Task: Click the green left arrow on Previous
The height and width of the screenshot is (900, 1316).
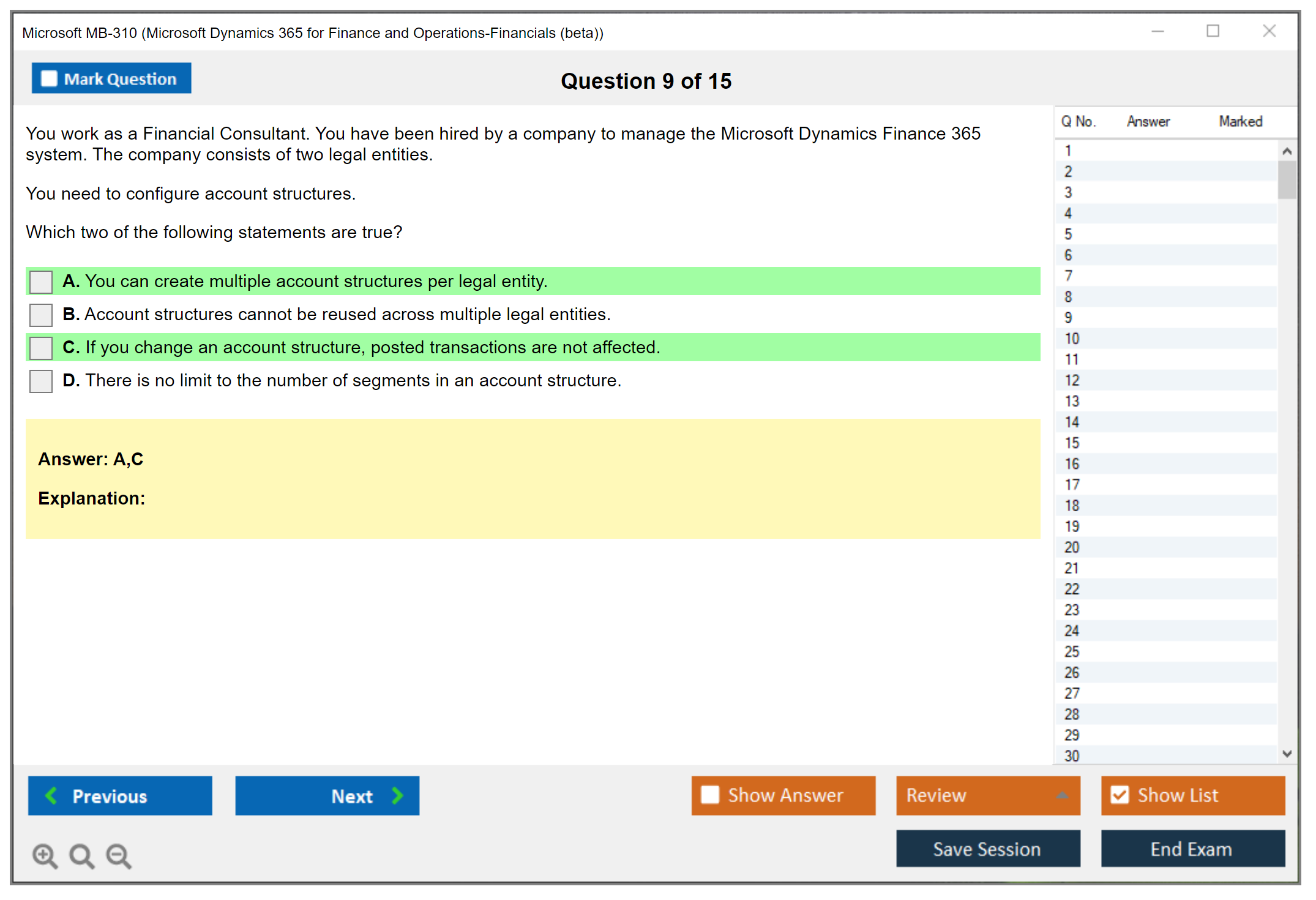Action: (x=51, y=795)
